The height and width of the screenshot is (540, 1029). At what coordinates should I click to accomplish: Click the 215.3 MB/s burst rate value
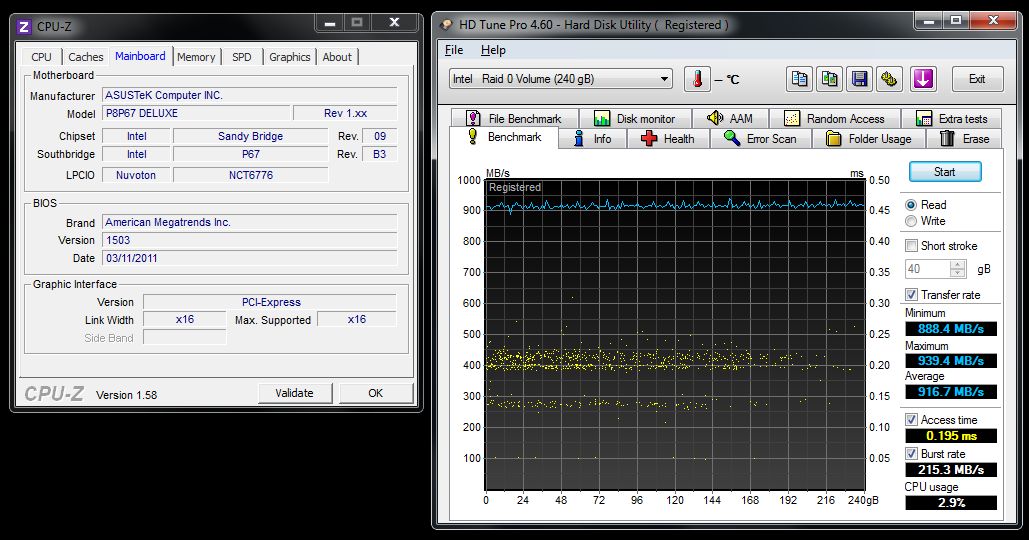(x=951, y=470)
